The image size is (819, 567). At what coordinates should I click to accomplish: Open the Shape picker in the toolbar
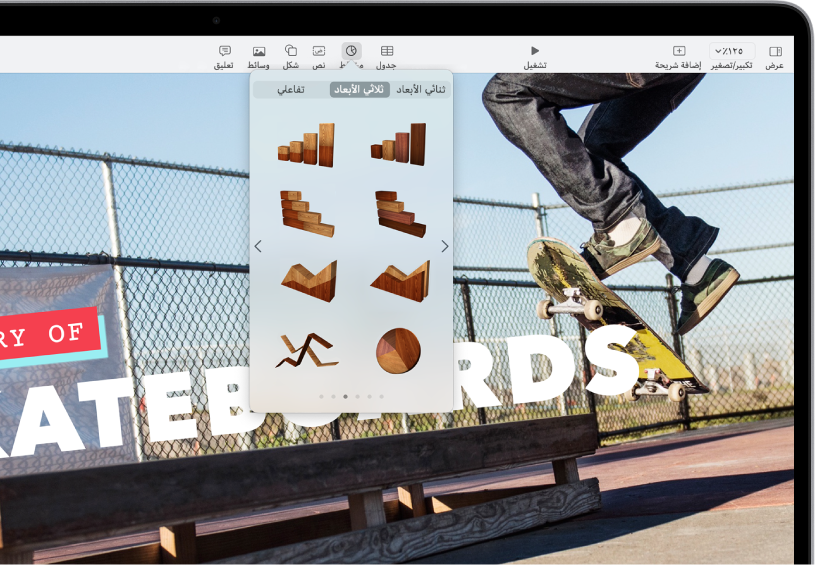coord(291,57)
